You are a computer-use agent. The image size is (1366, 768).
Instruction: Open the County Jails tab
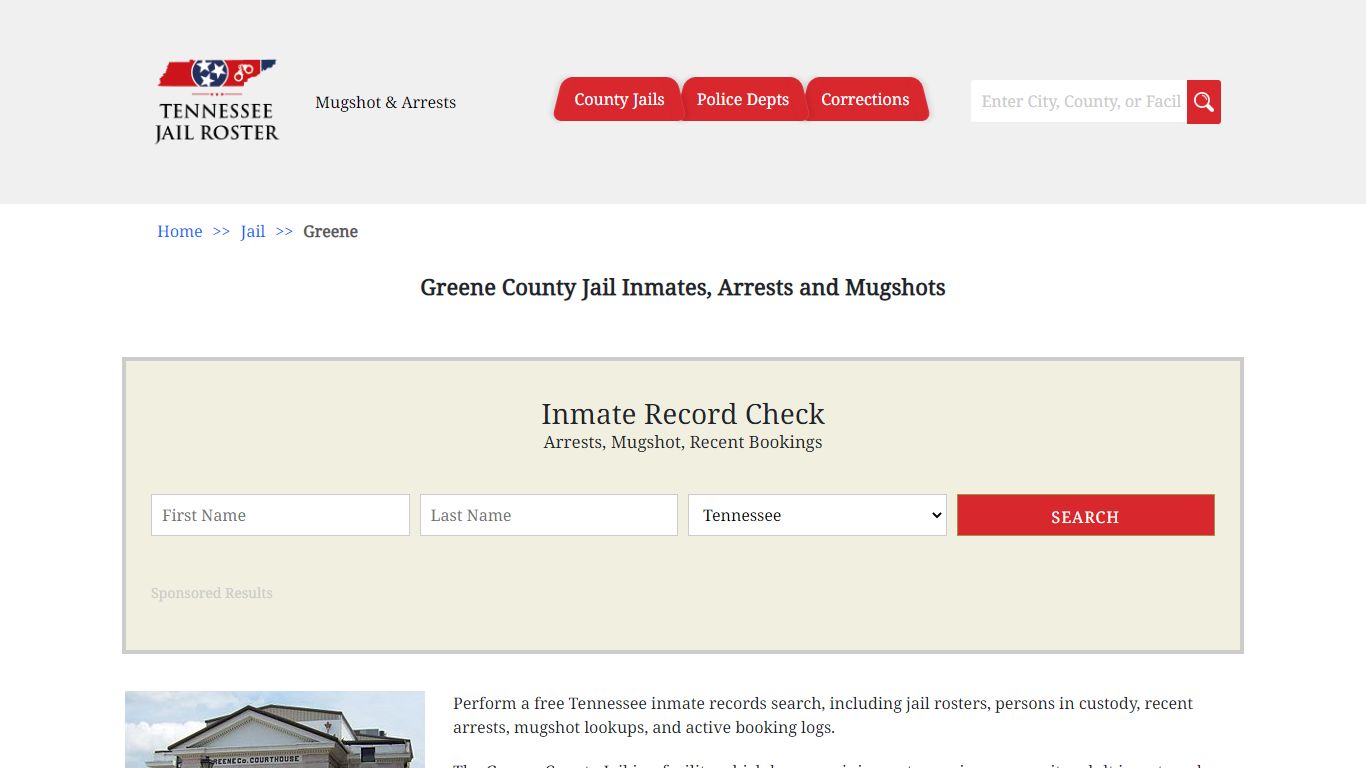click(x=619, y=99)
